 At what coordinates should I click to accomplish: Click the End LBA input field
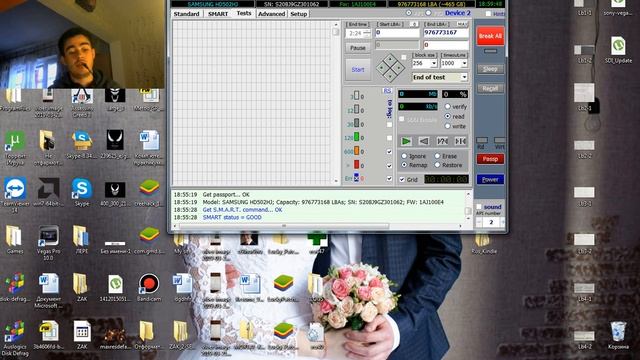(x=446, y=32)
